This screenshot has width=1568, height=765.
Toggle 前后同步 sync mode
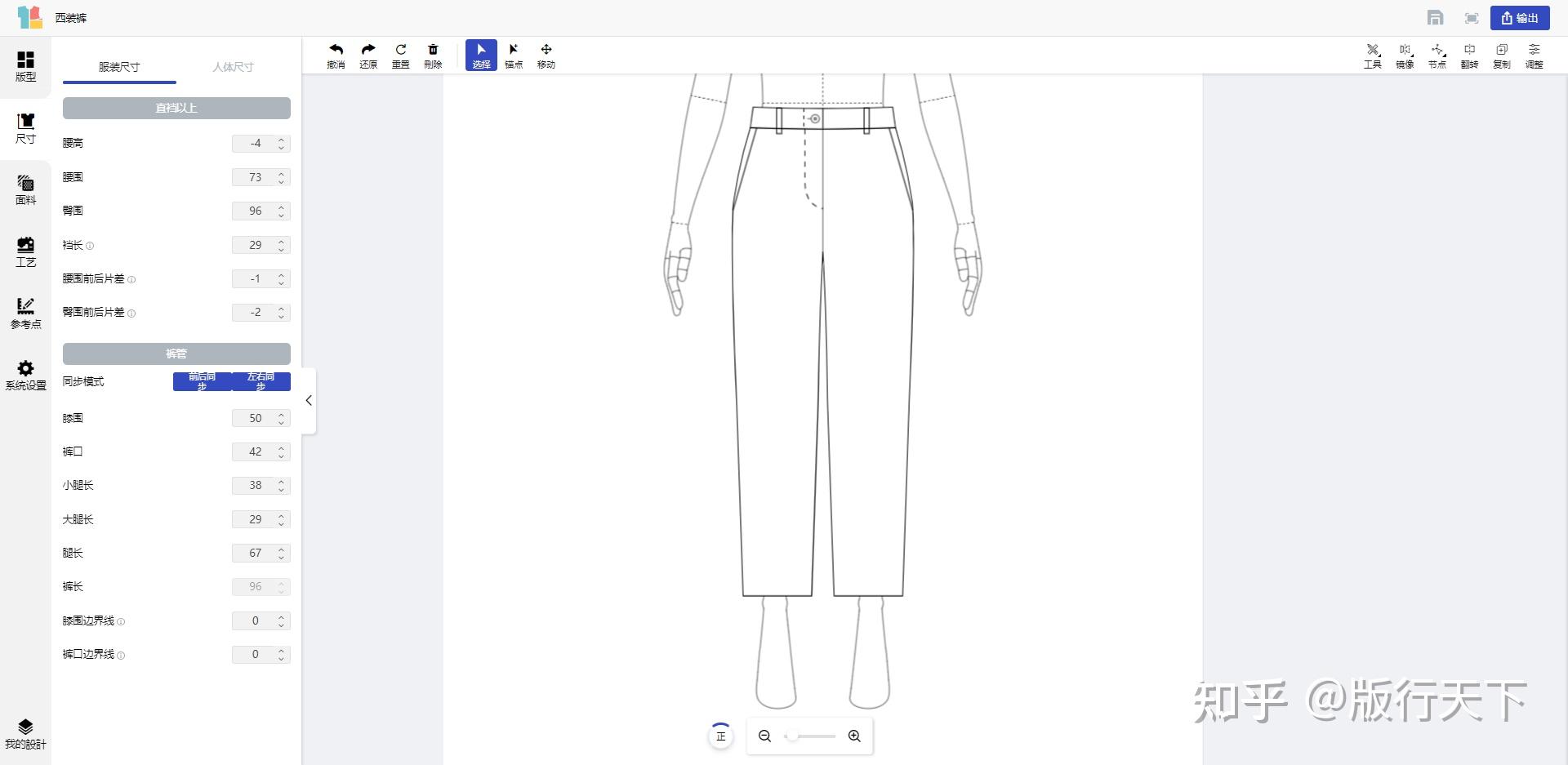[202, 381]
